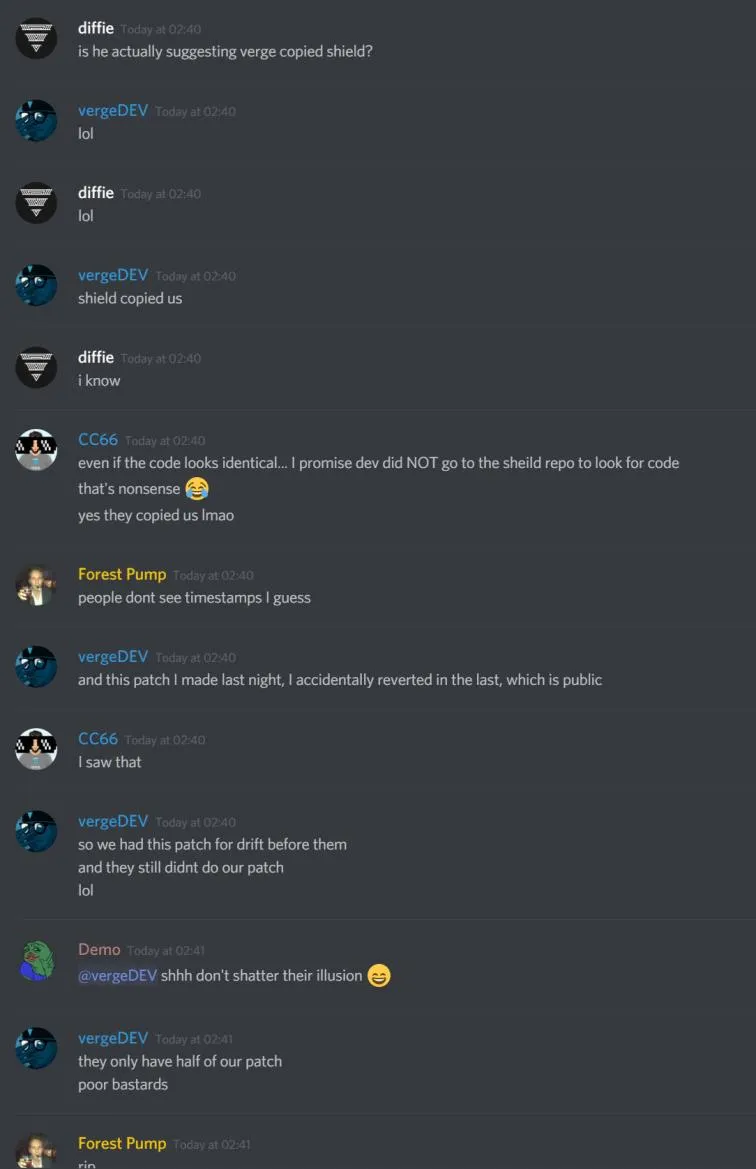Click Forest Pump's avatar on the timestamps message
756x1169 pixels.
point(36,584)
